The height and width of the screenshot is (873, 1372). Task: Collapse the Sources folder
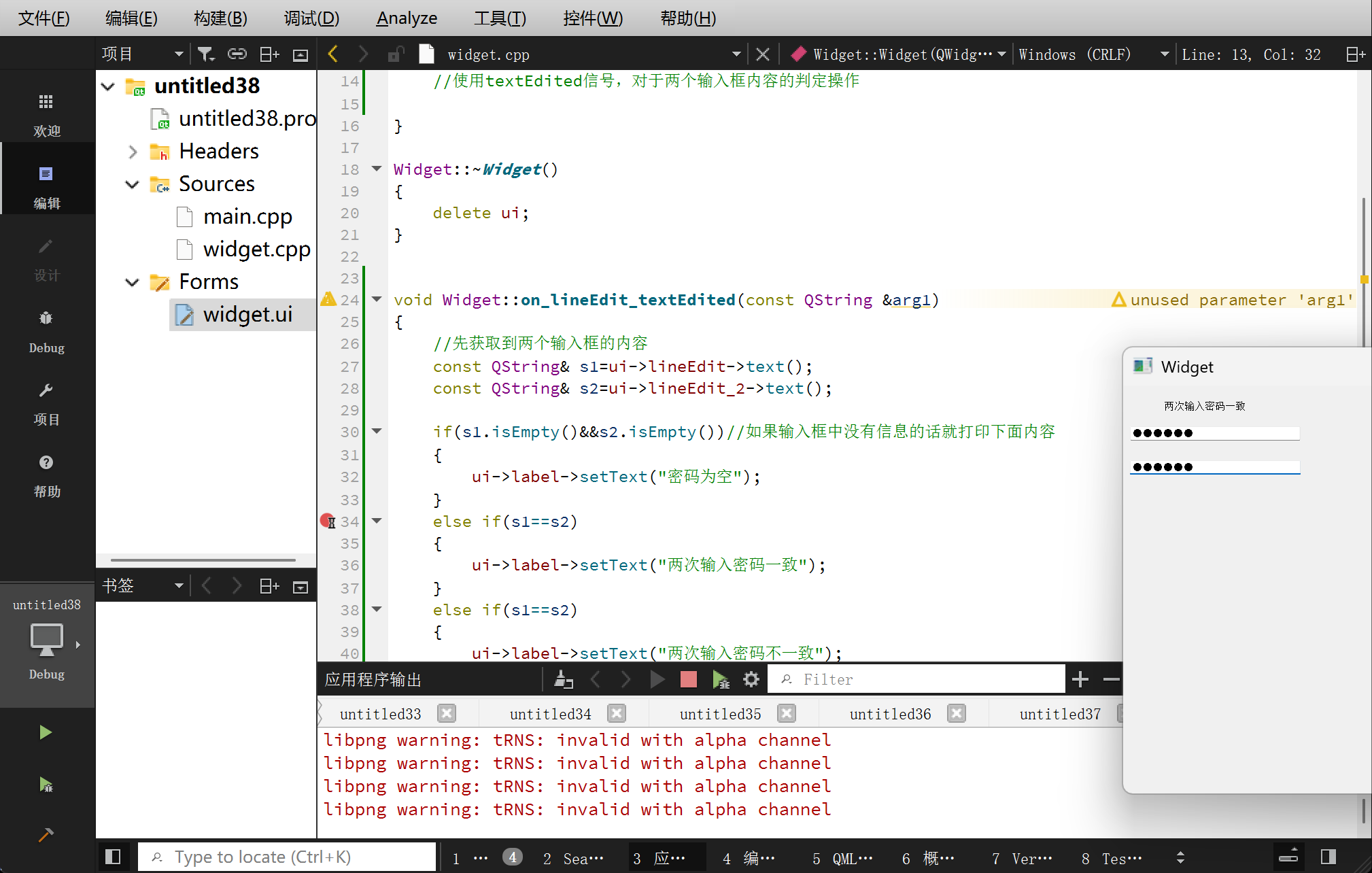pos(132,184)
